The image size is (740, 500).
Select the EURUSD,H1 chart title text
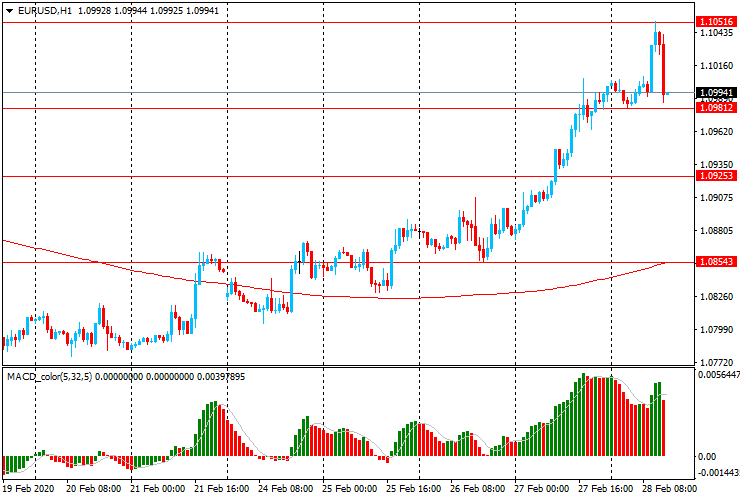click(x=45, y=10)
